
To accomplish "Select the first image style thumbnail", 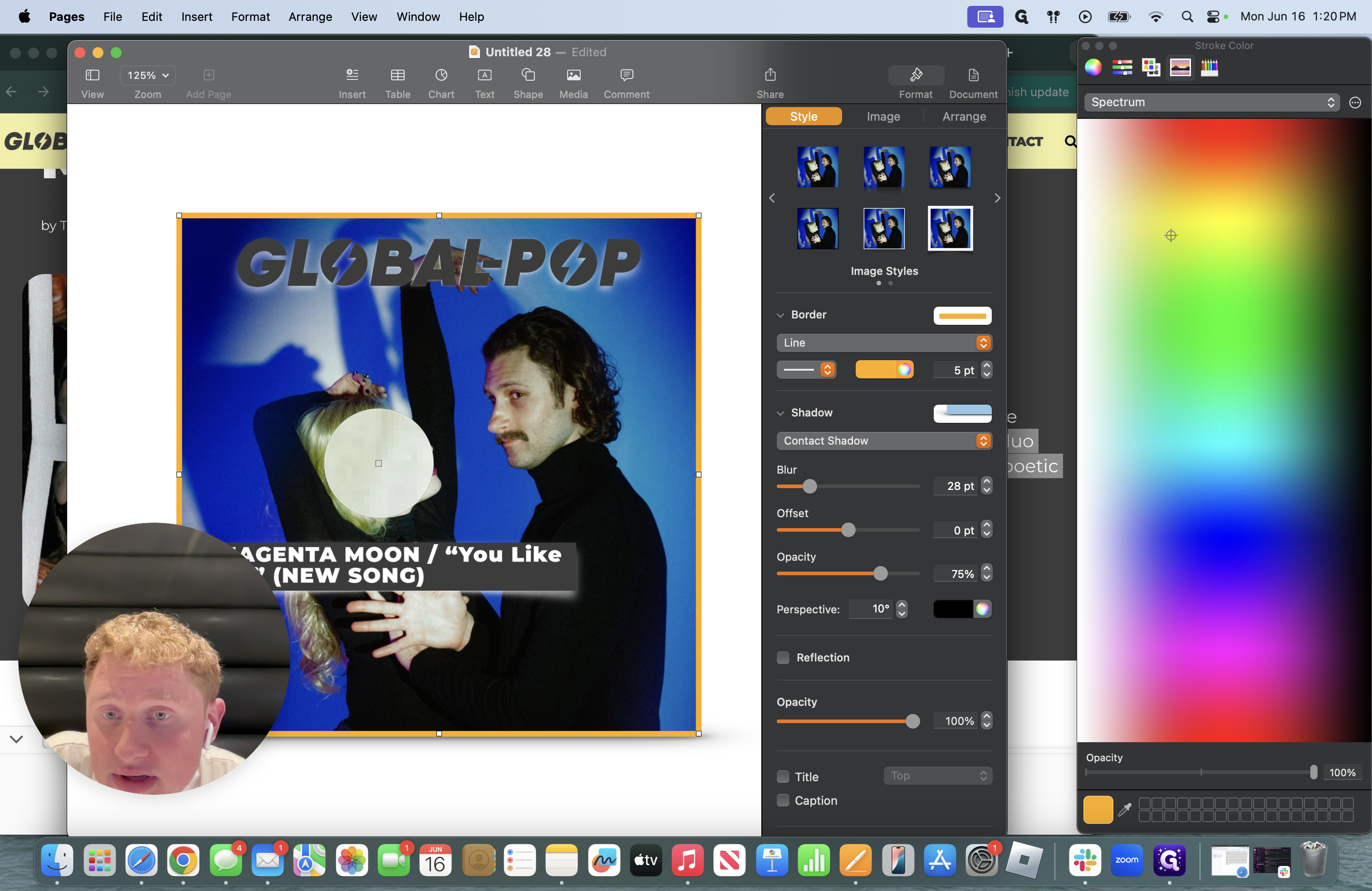I will click(x=818, y=166).
